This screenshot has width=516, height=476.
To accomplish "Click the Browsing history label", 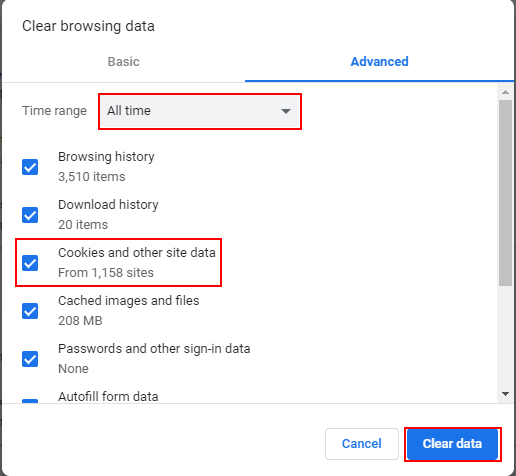I will (106, 157).
